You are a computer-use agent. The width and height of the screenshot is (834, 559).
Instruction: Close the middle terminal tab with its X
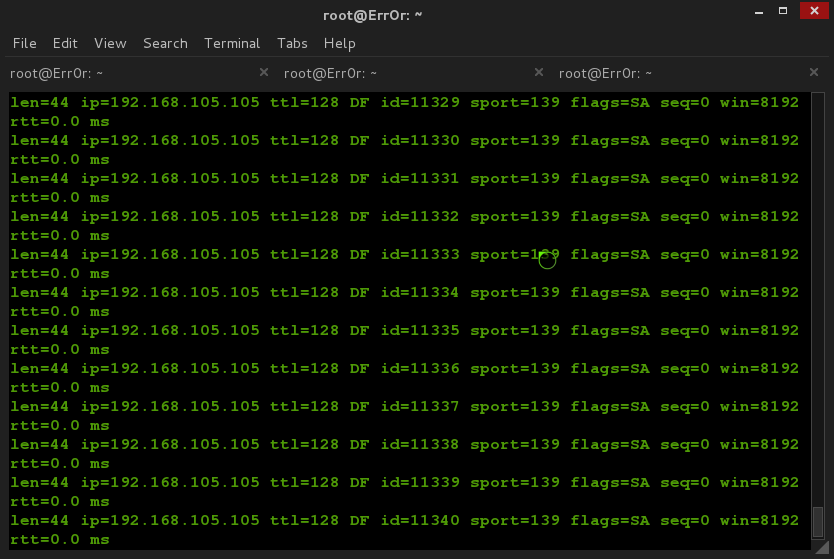point(539,72)
